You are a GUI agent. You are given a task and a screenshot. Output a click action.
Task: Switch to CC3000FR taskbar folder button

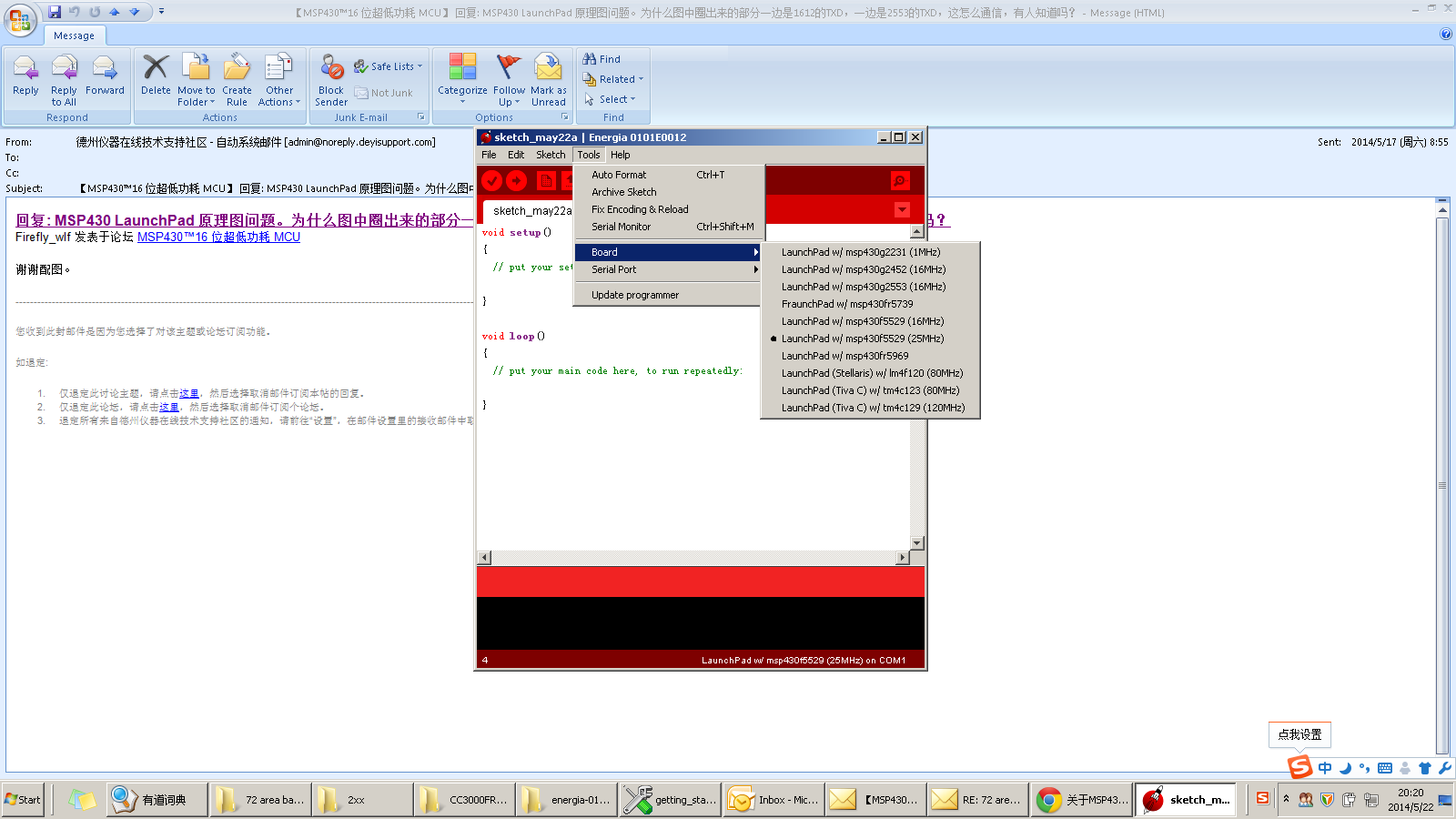tap(466, 800)
